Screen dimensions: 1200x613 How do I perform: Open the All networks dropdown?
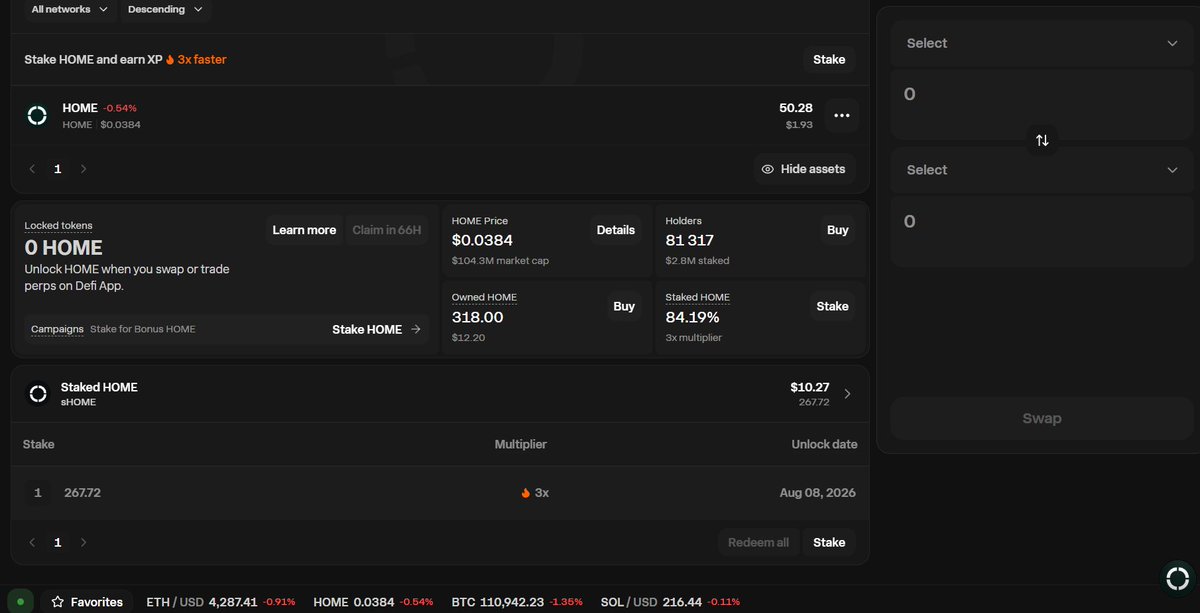coord(68,9)
